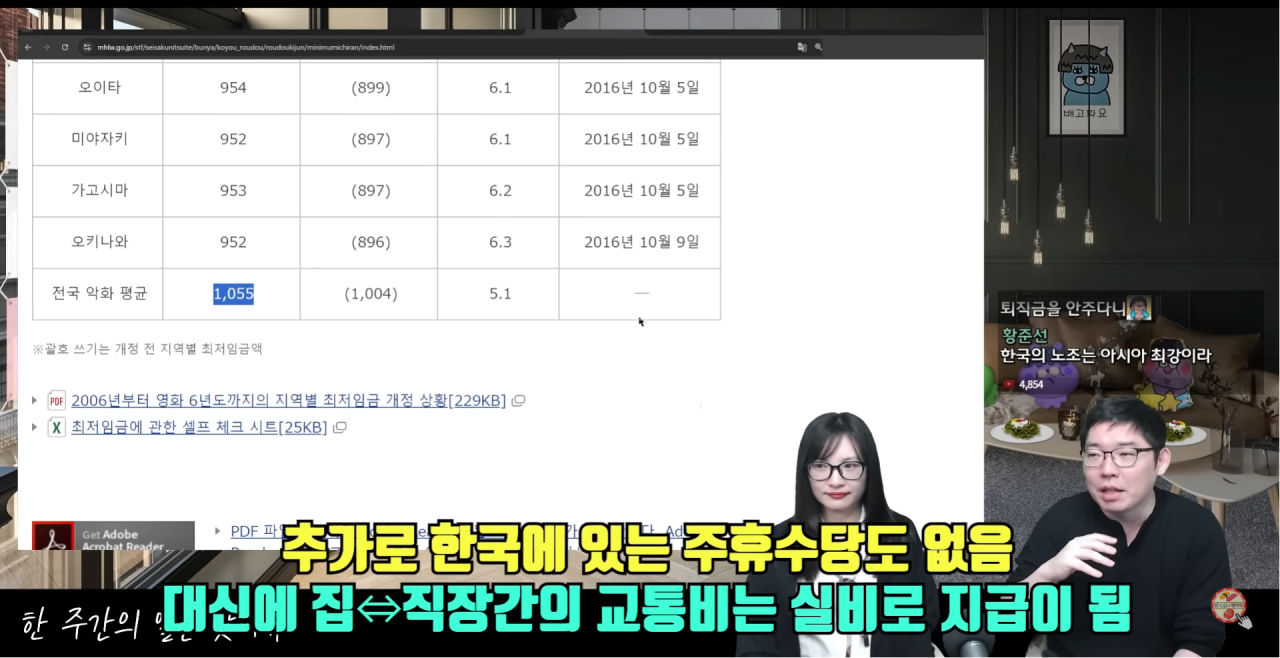Reload the page with the refresh icon

pos(65,47)
